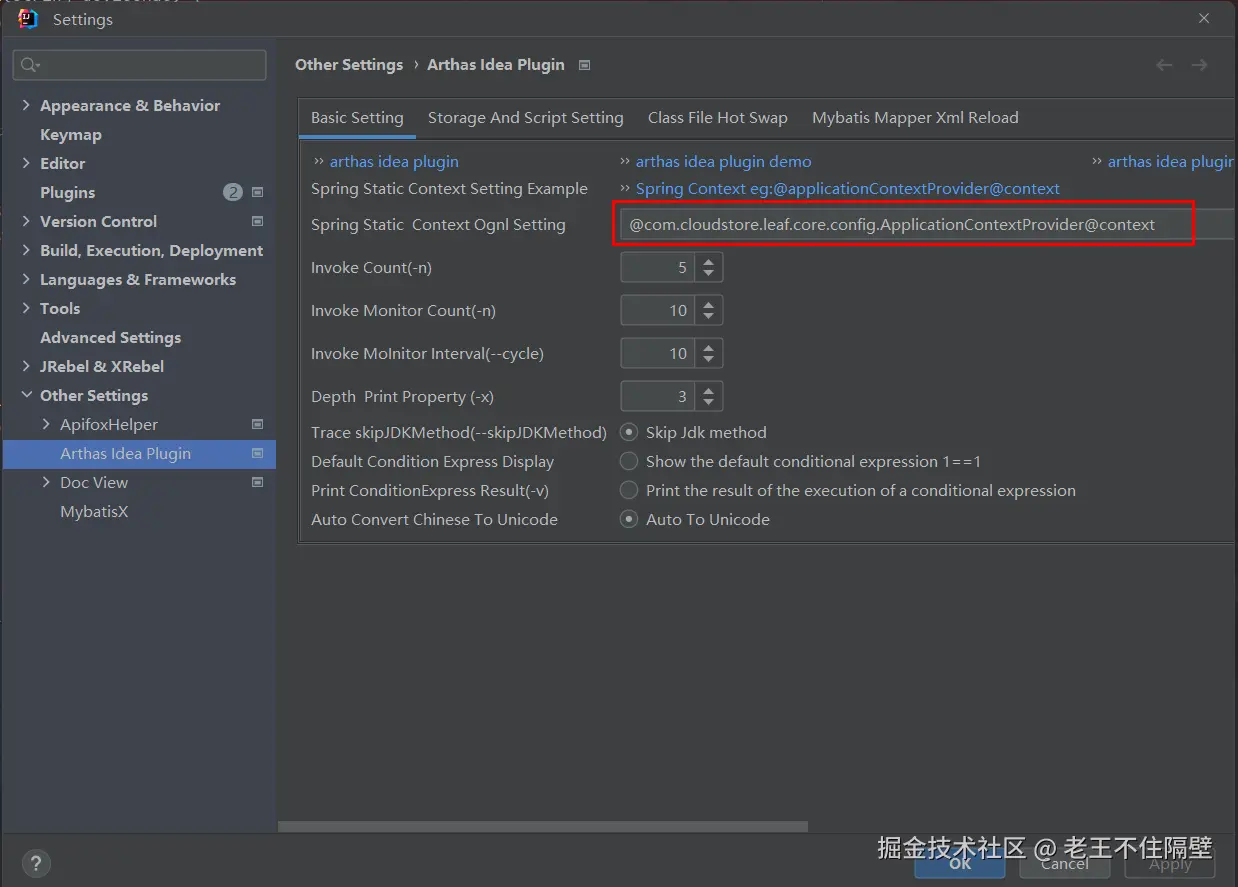The width and height of the screenshot is (1238, 887).
Task: Switch to Basic Setting tab
Action: (x=357, y=117)
